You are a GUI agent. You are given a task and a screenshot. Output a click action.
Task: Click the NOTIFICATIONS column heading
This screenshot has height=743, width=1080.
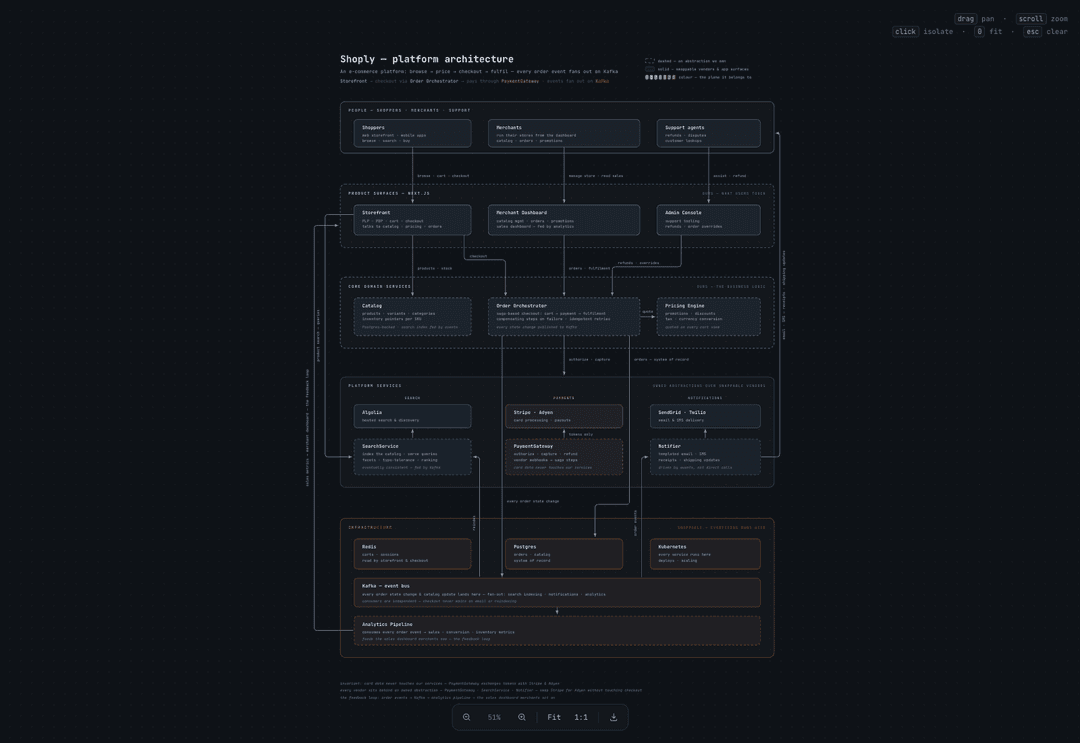coord(705,398)
